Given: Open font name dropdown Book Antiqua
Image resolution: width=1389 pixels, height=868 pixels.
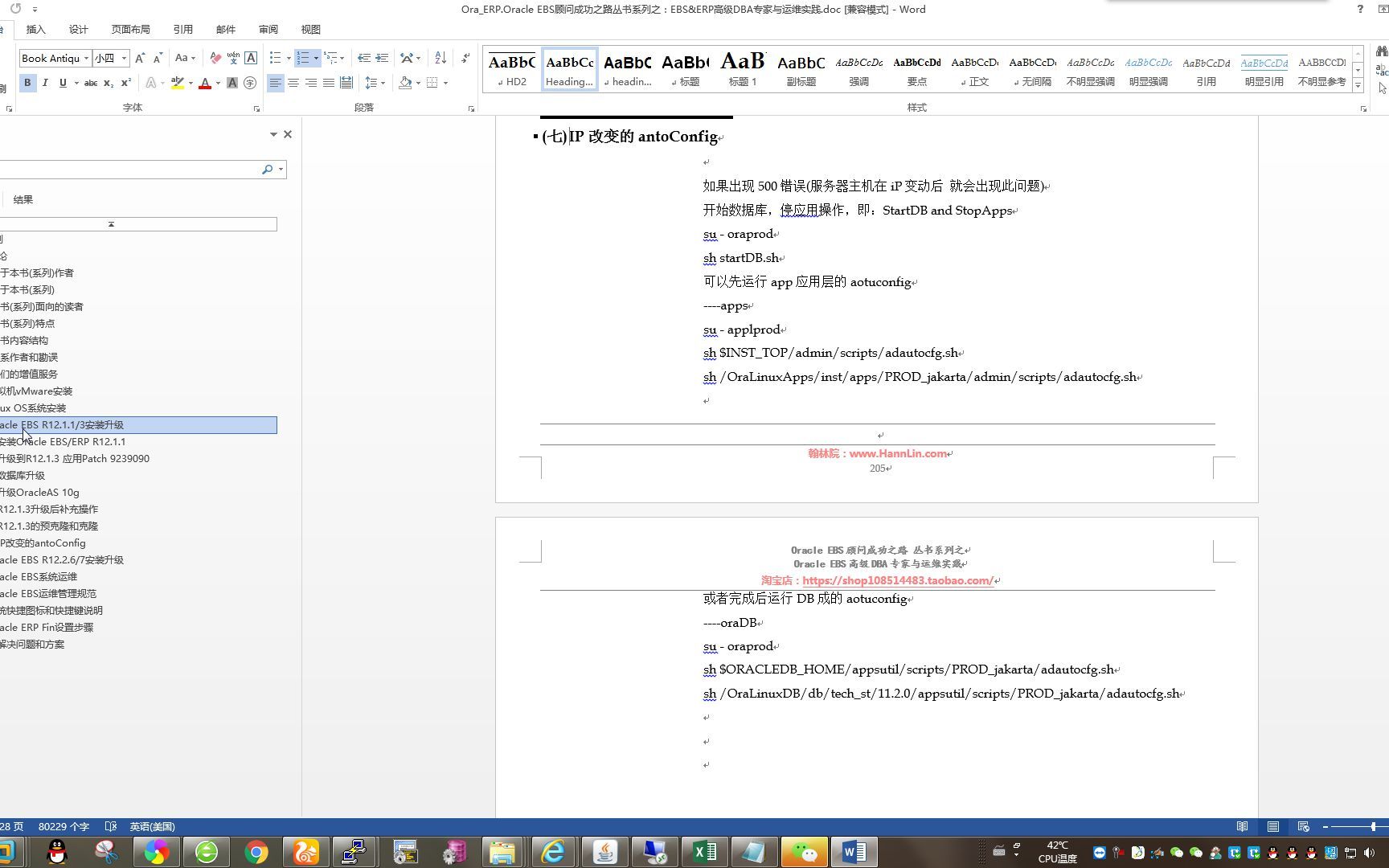Looking at the screenshot, I should tap(86, 58).
